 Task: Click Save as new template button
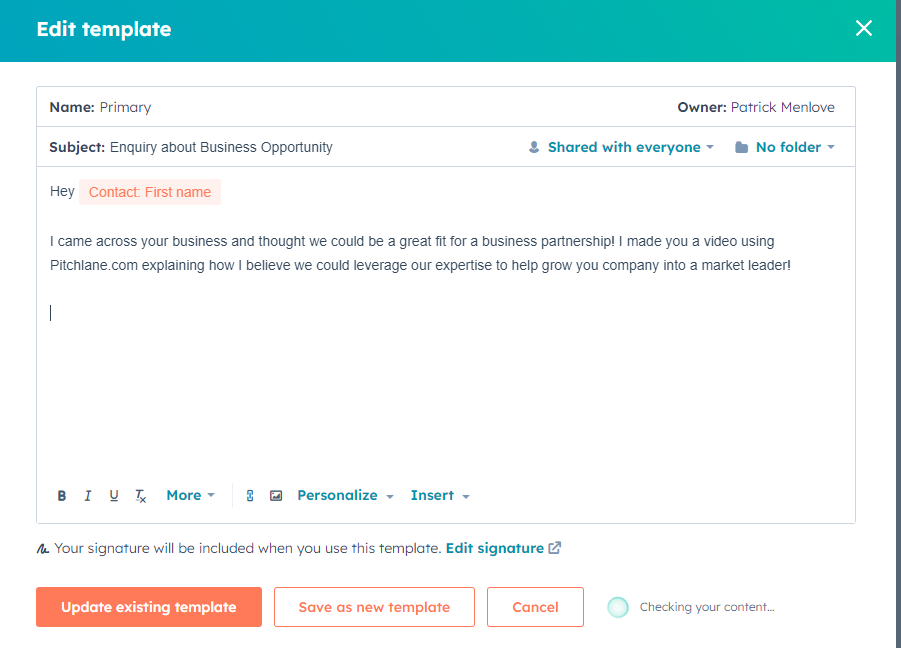pyautogui.click(x=374, y=607)
